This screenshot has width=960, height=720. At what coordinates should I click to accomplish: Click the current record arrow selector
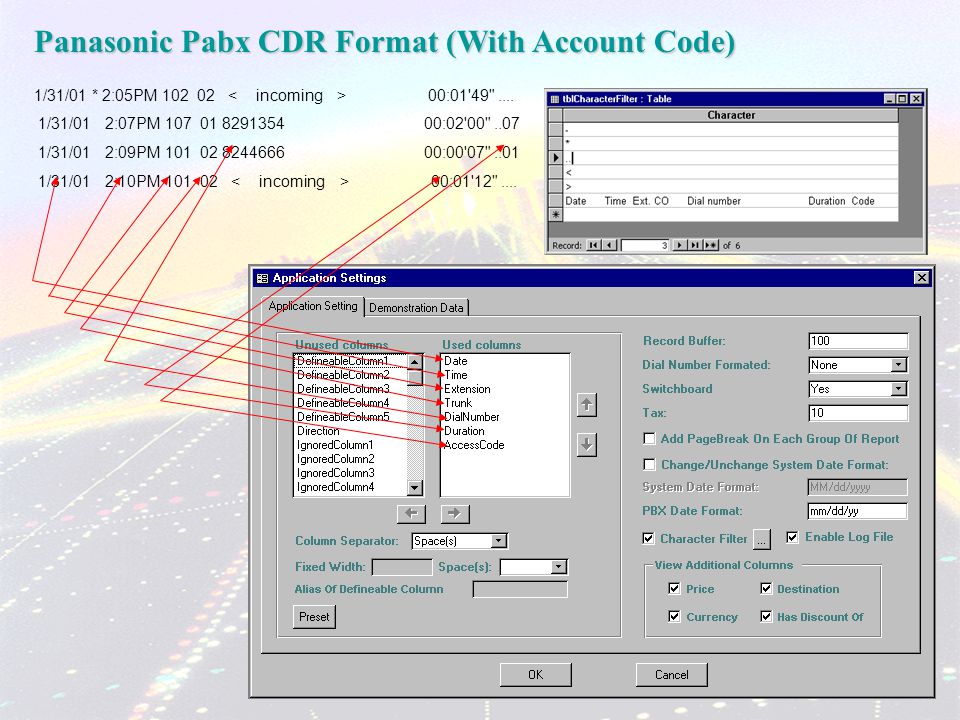click(x=556, y=157)
